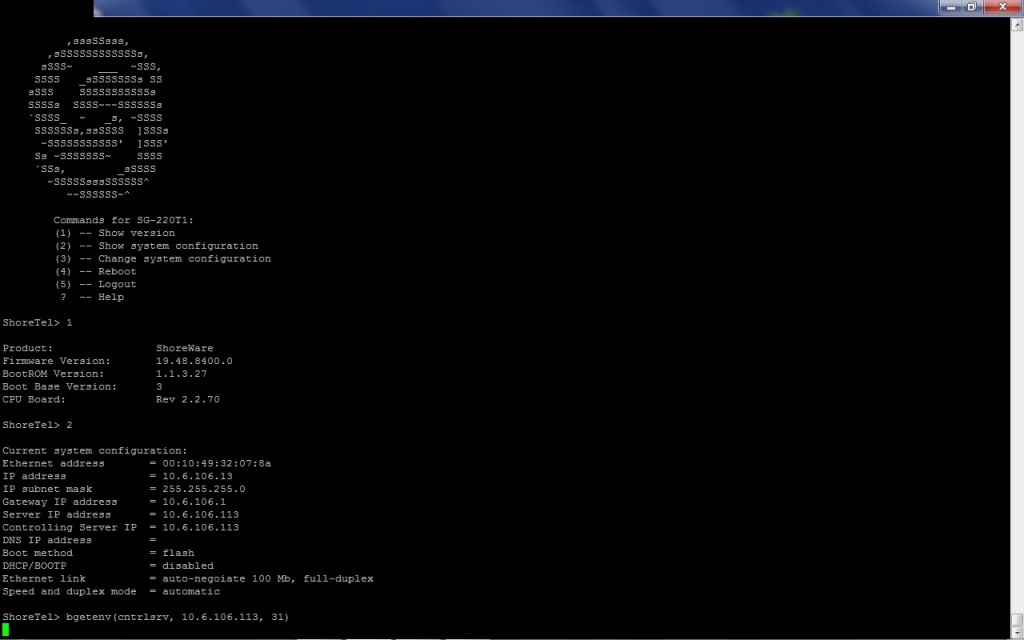1024x640 pixels.
Task: Click Boot Base Version value '3'
Action: point(159,387)
